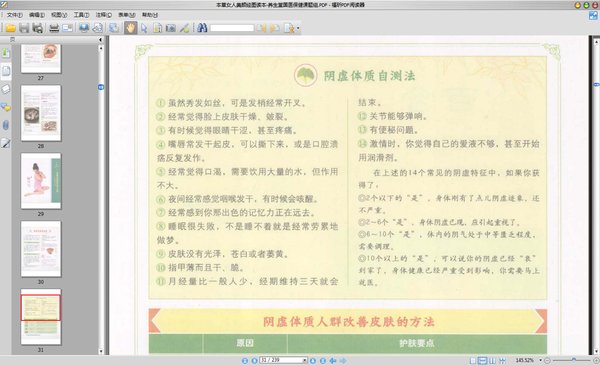Viewport: 600px width, 365px height.
Task: Open the Layers panel in the sidebar
Action: coord(5,89)
